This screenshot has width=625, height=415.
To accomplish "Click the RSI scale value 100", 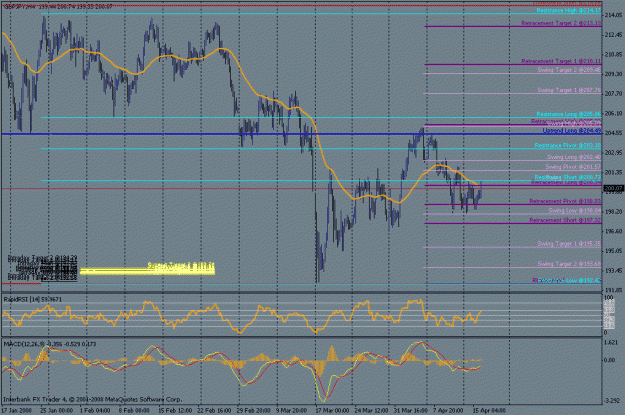I will [609, 298].
